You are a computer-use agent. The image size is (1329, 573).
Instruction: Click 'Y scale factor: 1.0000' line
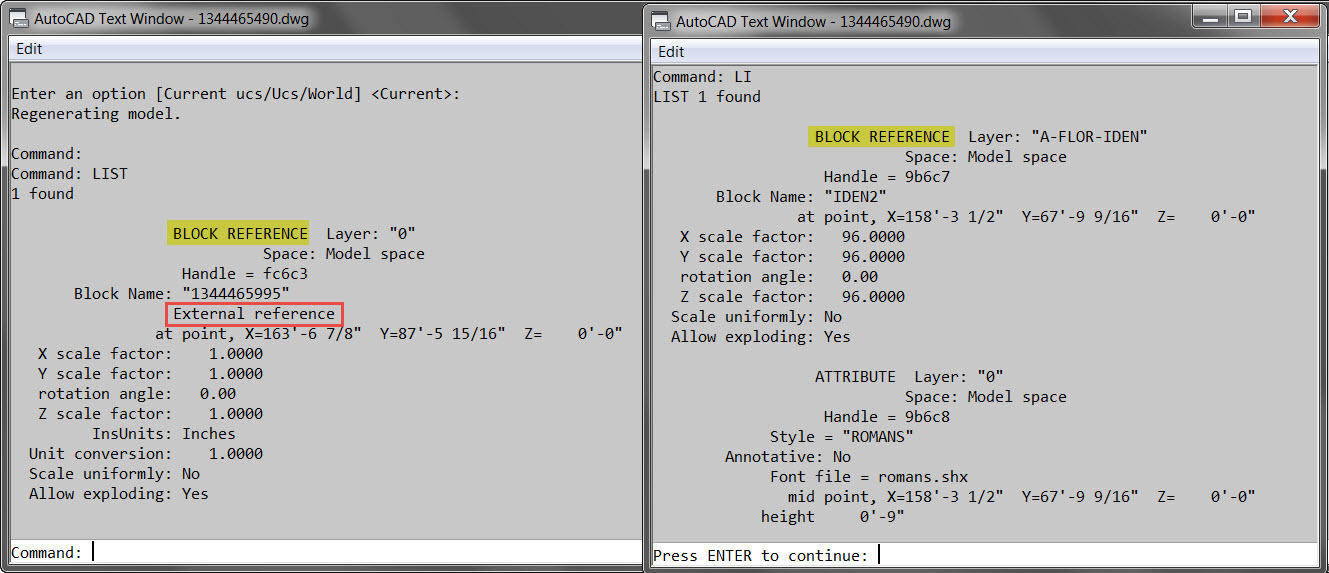(x=150, y=374)
